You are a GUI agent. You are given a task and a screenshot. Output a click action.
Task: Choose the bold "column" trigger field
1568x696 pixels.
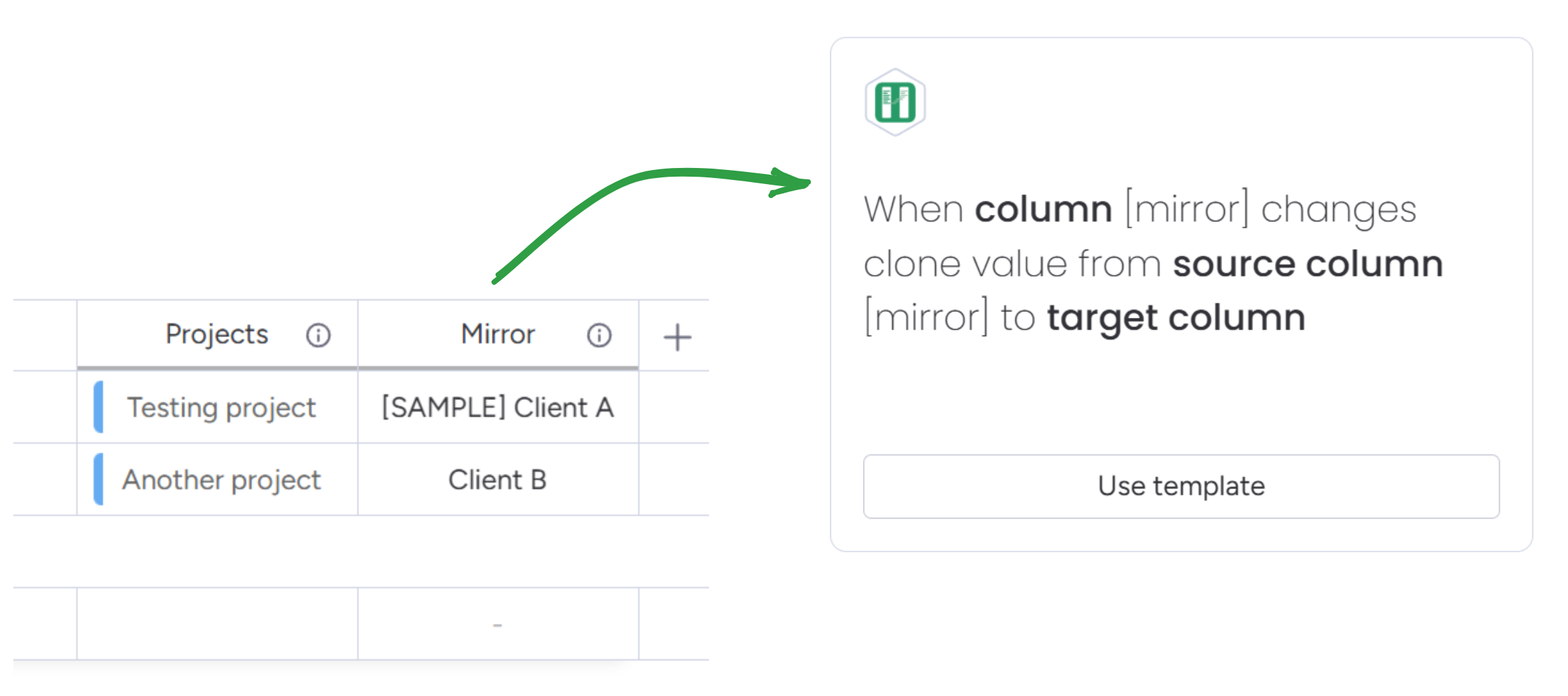(1043, 209)
